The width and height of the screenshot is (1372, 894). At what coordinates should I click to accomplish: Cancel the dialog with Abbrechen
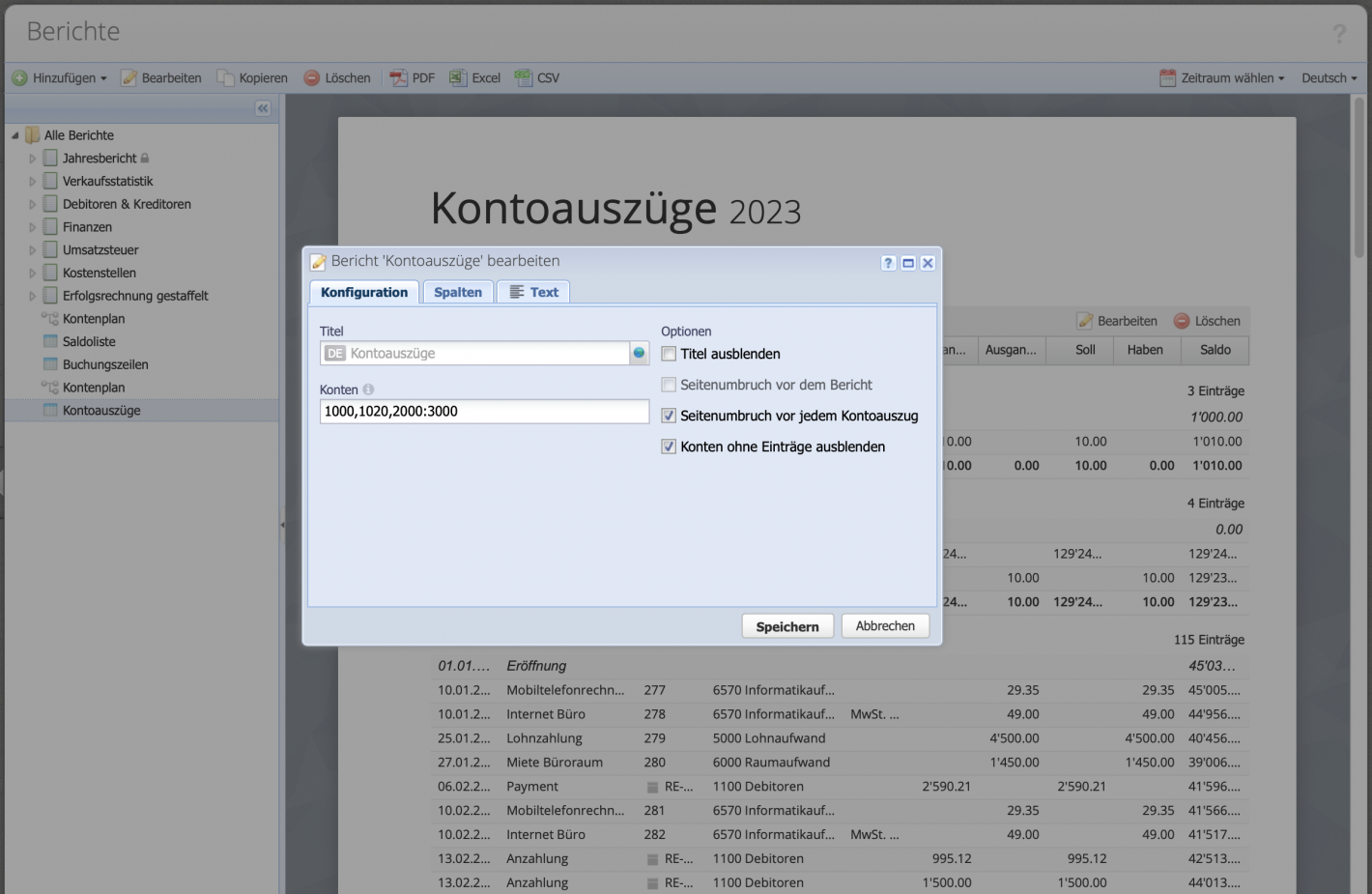[x=884, y=625]
